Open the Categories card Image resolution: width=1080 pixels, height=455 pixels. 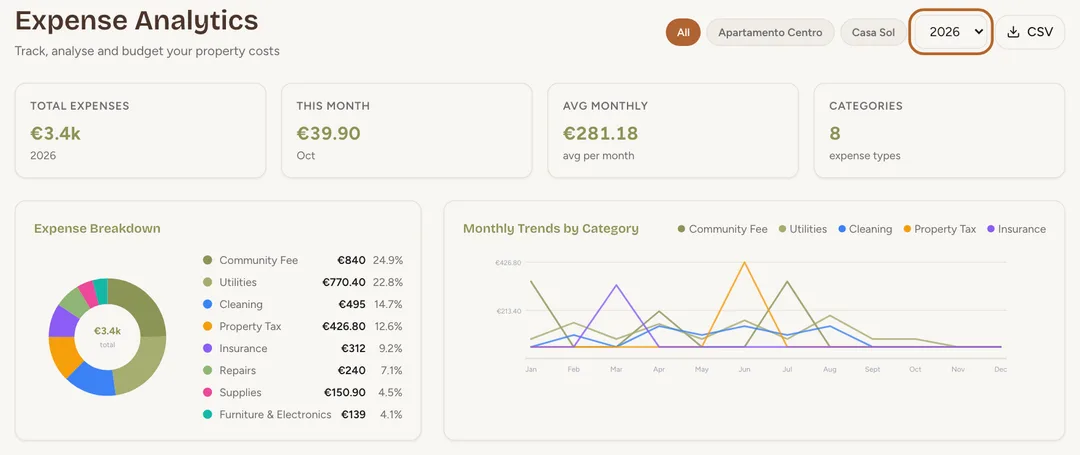point(939,131)
